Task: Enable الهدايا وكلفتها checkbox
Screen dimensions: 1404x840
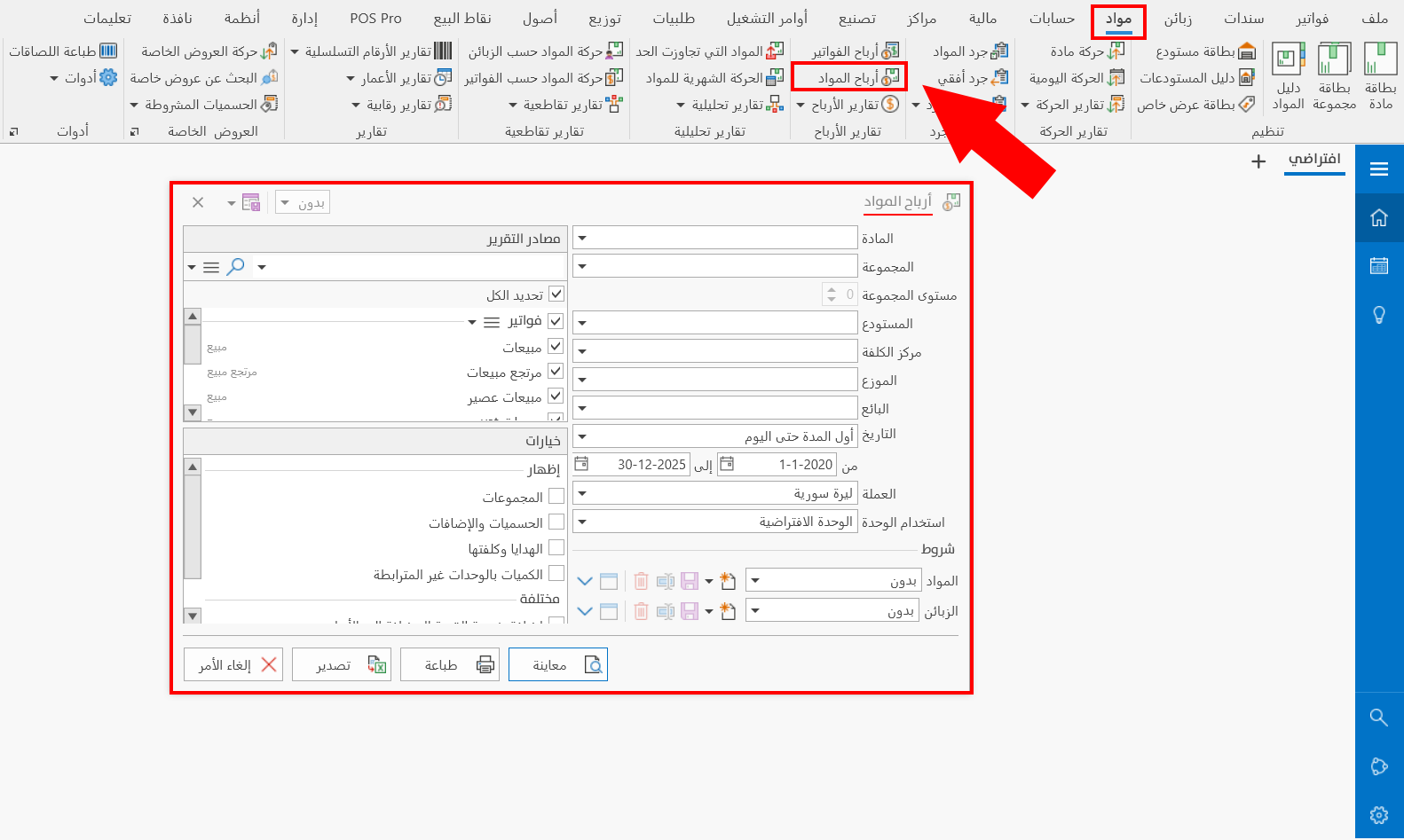Action: pos(556,547)
